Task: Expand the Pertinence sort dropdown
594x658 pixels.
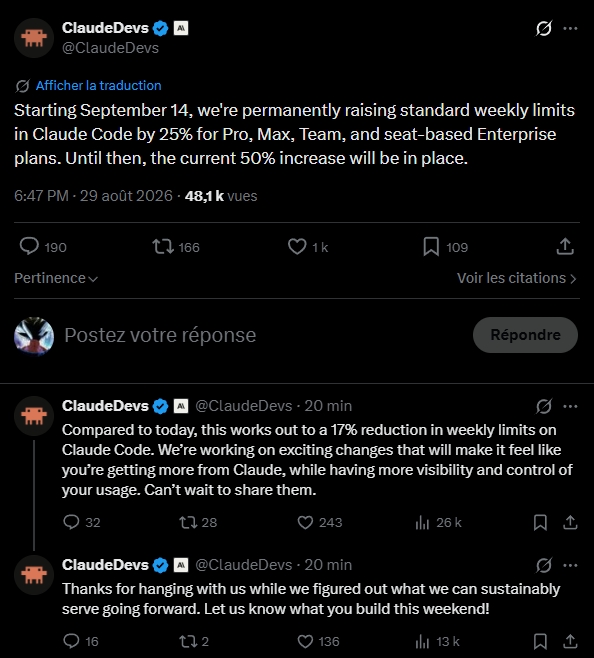Action: point(56,278)
